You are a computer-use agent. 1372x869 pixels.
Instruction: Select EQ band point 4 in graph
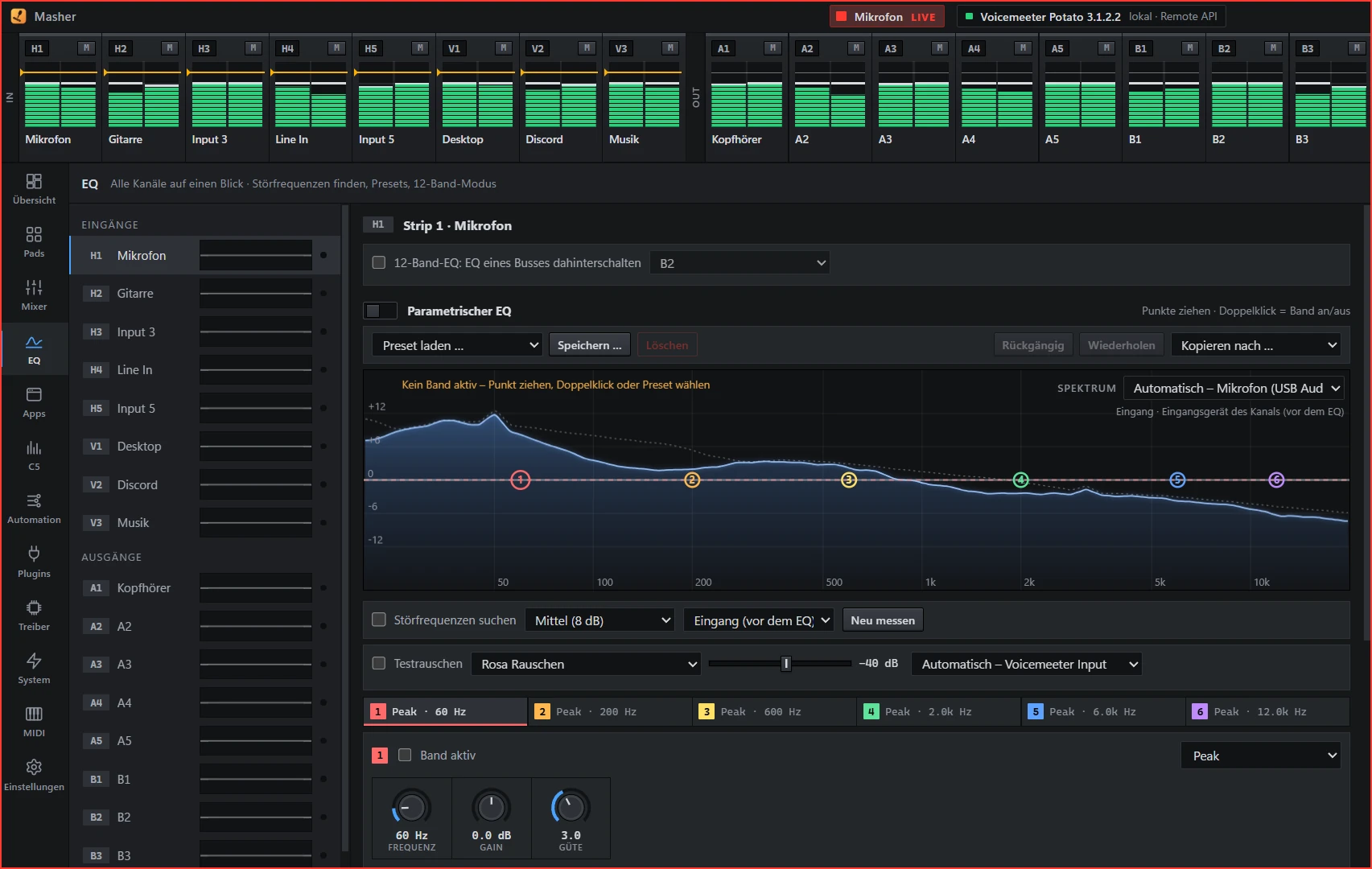(x=1020, y=480)
